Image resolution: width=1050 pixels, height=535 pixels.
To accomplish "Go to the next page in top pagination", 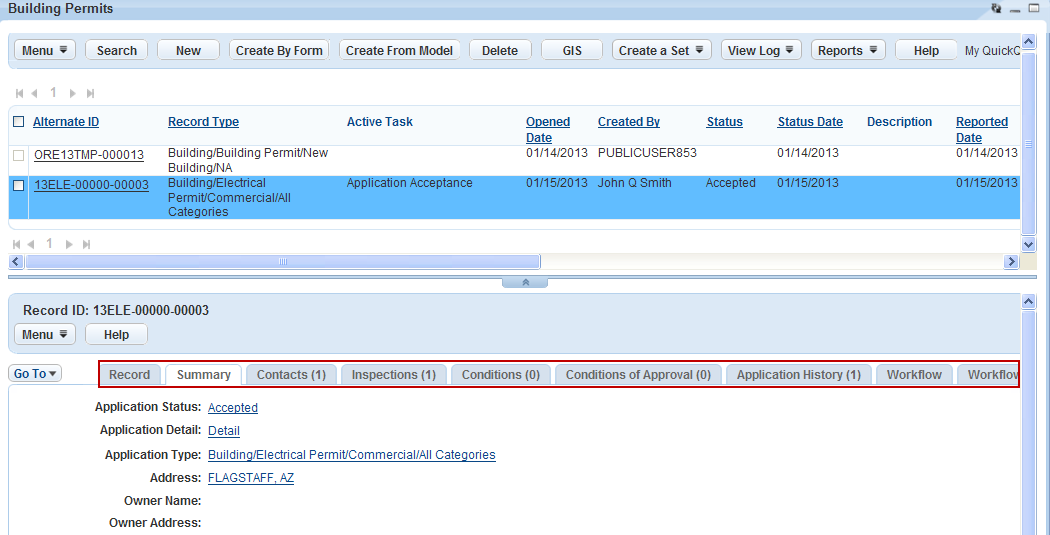I will pyautogui.click(x=71, y=93).
